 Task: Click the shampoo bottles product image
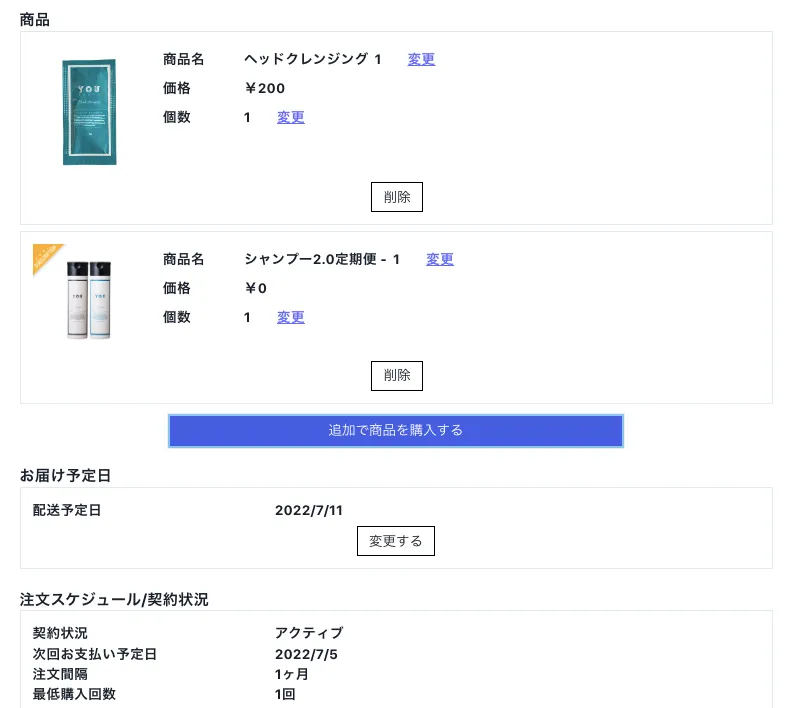point(88,301)
